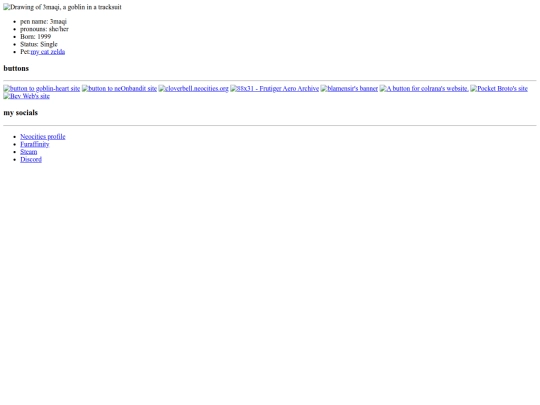Click the goblin-heart site button image

click(42, 89)
